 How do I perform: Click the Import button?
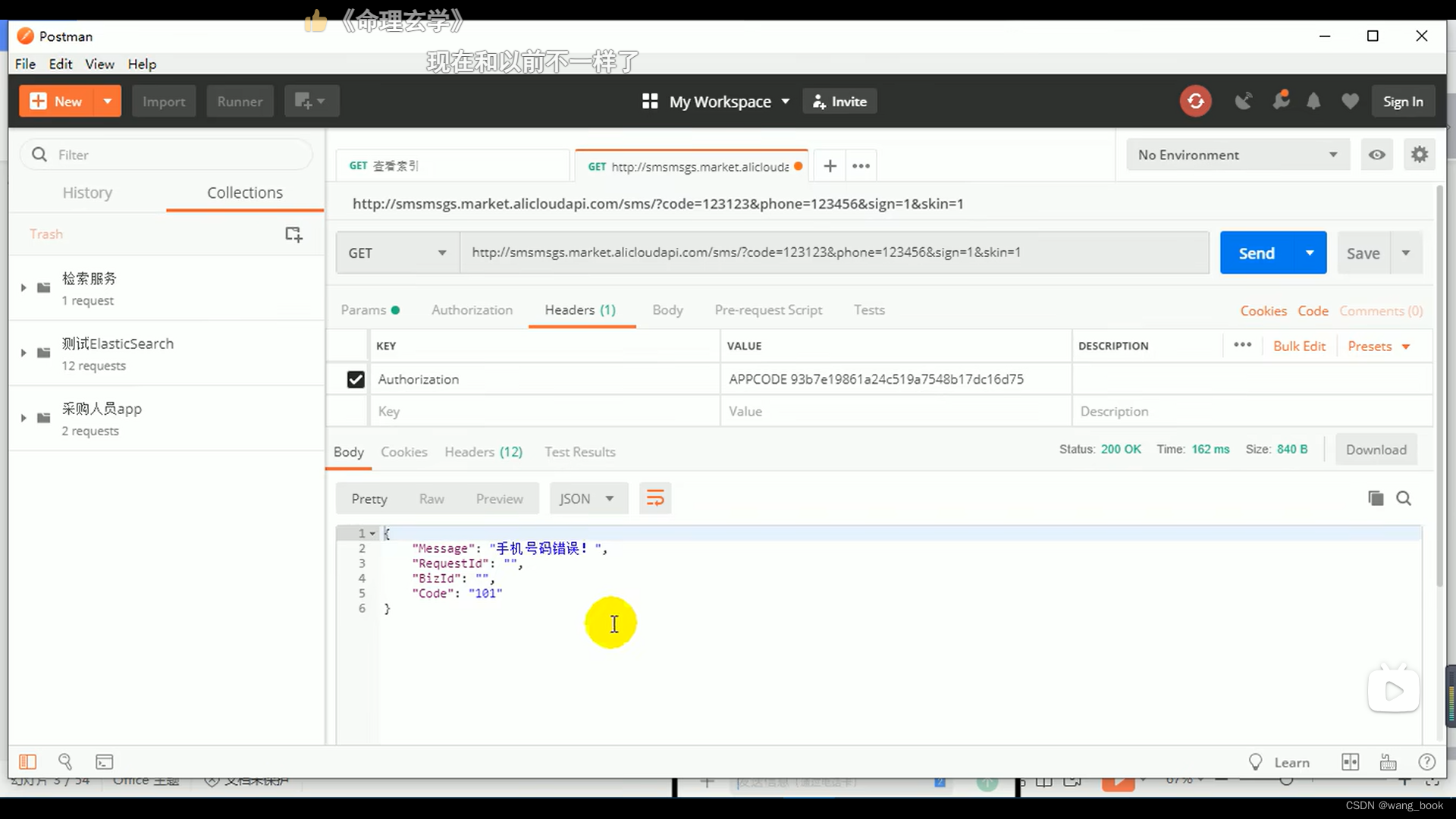tap(164, 101)
